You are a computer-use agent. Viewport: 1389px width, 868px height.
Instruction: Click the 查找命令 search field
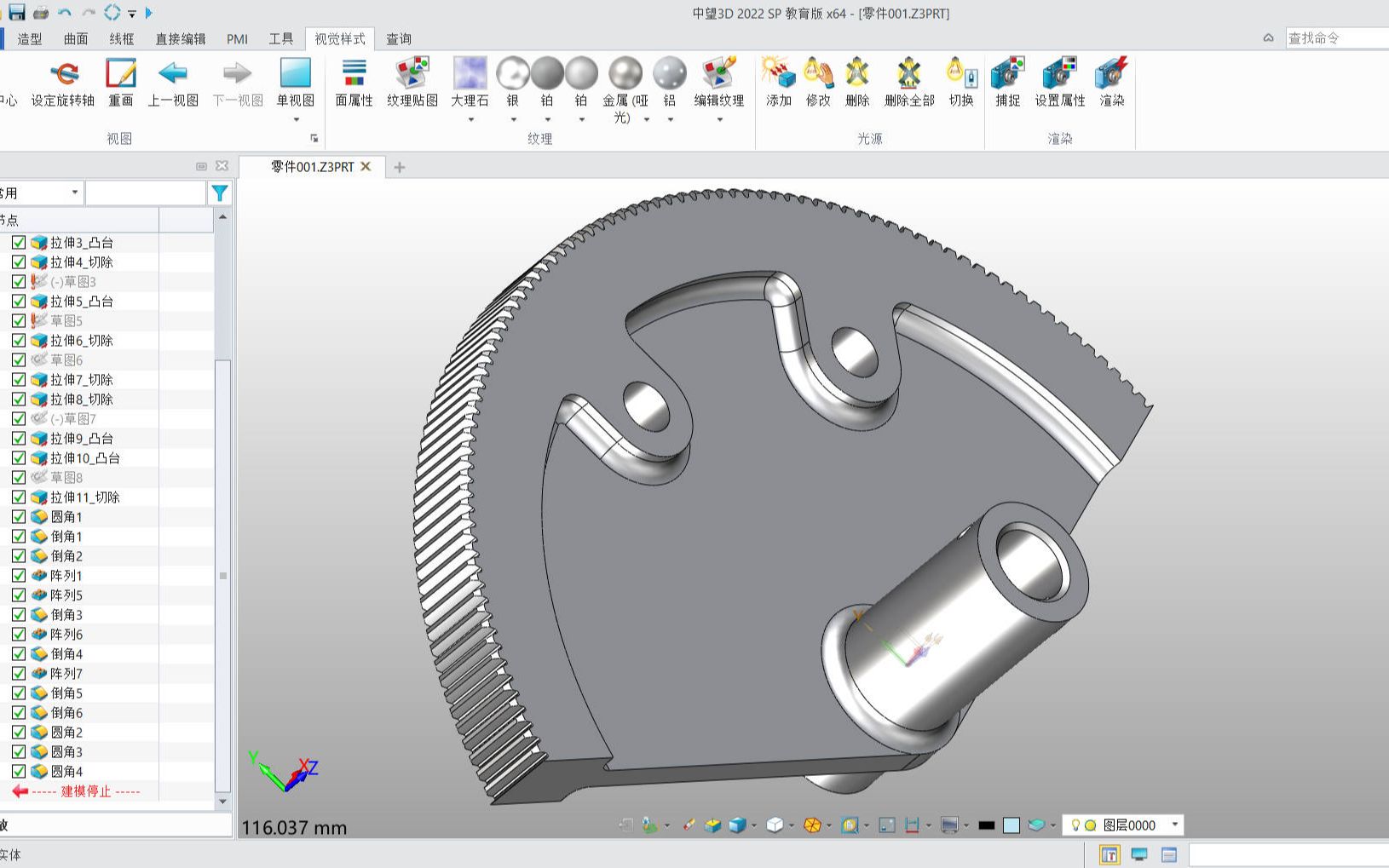(x=1336, y=38)
